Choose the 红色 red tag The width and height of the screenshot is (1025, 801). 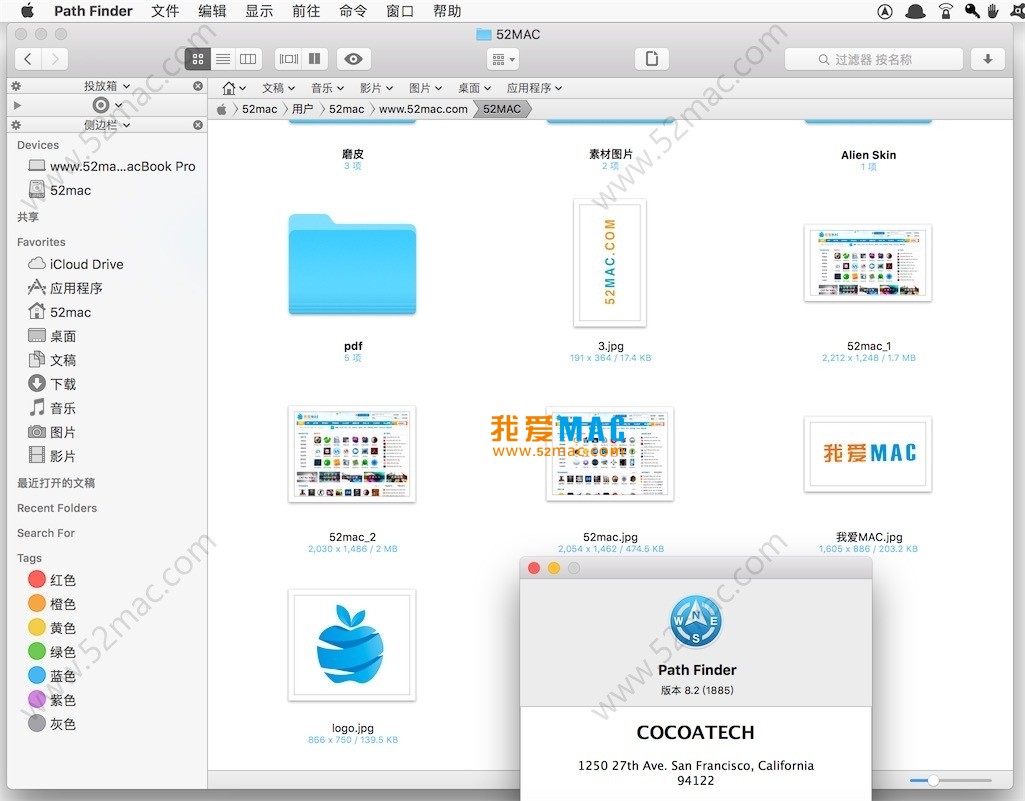52,580
